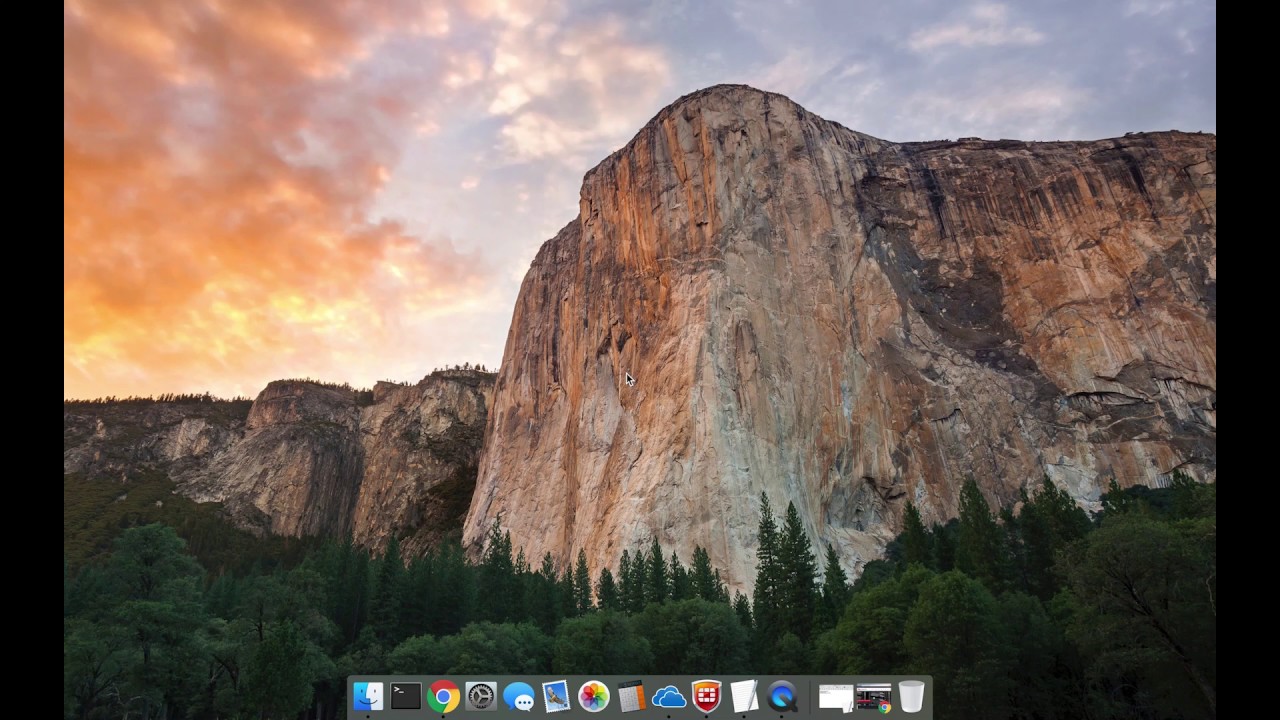1280x720 pixels.
Task: Open the Trash
Action: pos(911,696)
